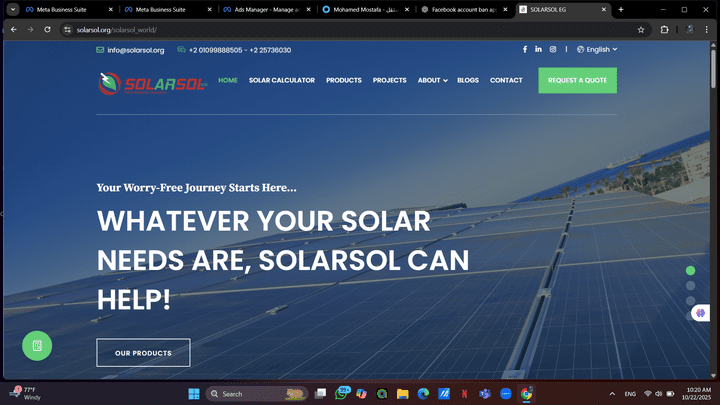View site information icon in address bar
The height and width of the screenshot is (405, 720).
coord(68,30)
